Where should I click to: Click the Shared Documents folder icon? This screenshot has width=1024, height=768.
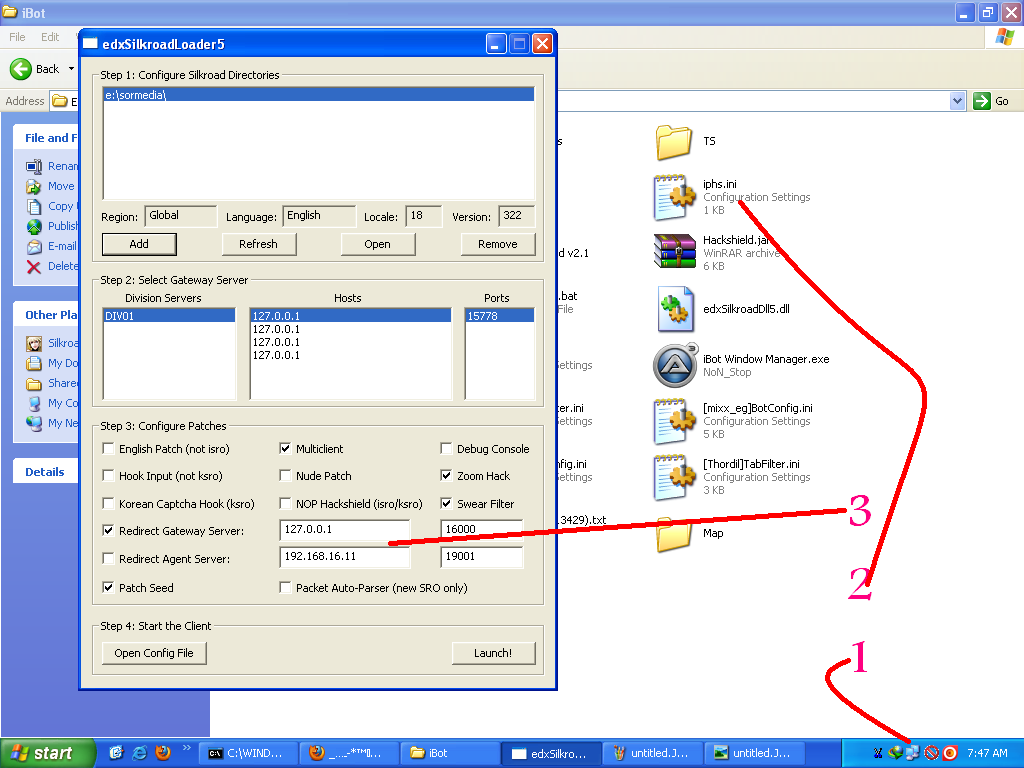coord(34,383)
